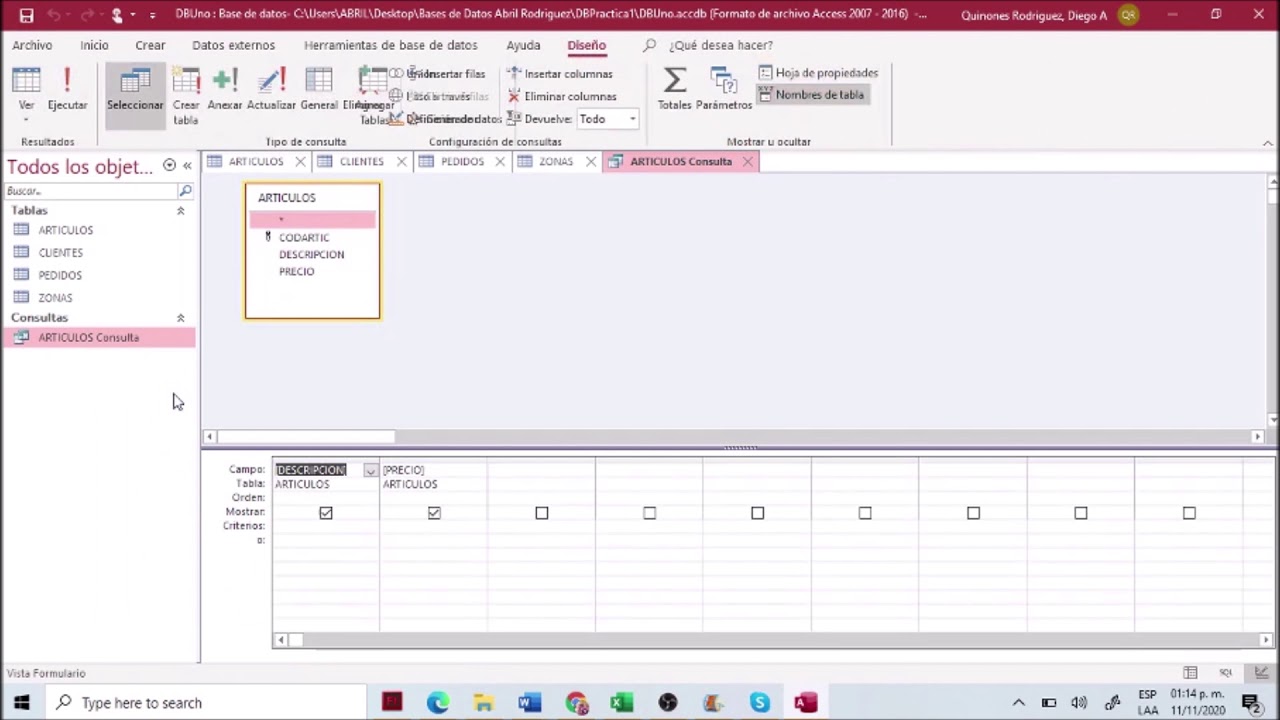This screenshot has width=1280, height=720.
Task: Uncheck Mostrar for PRECIO column
Action: [434, 513]
